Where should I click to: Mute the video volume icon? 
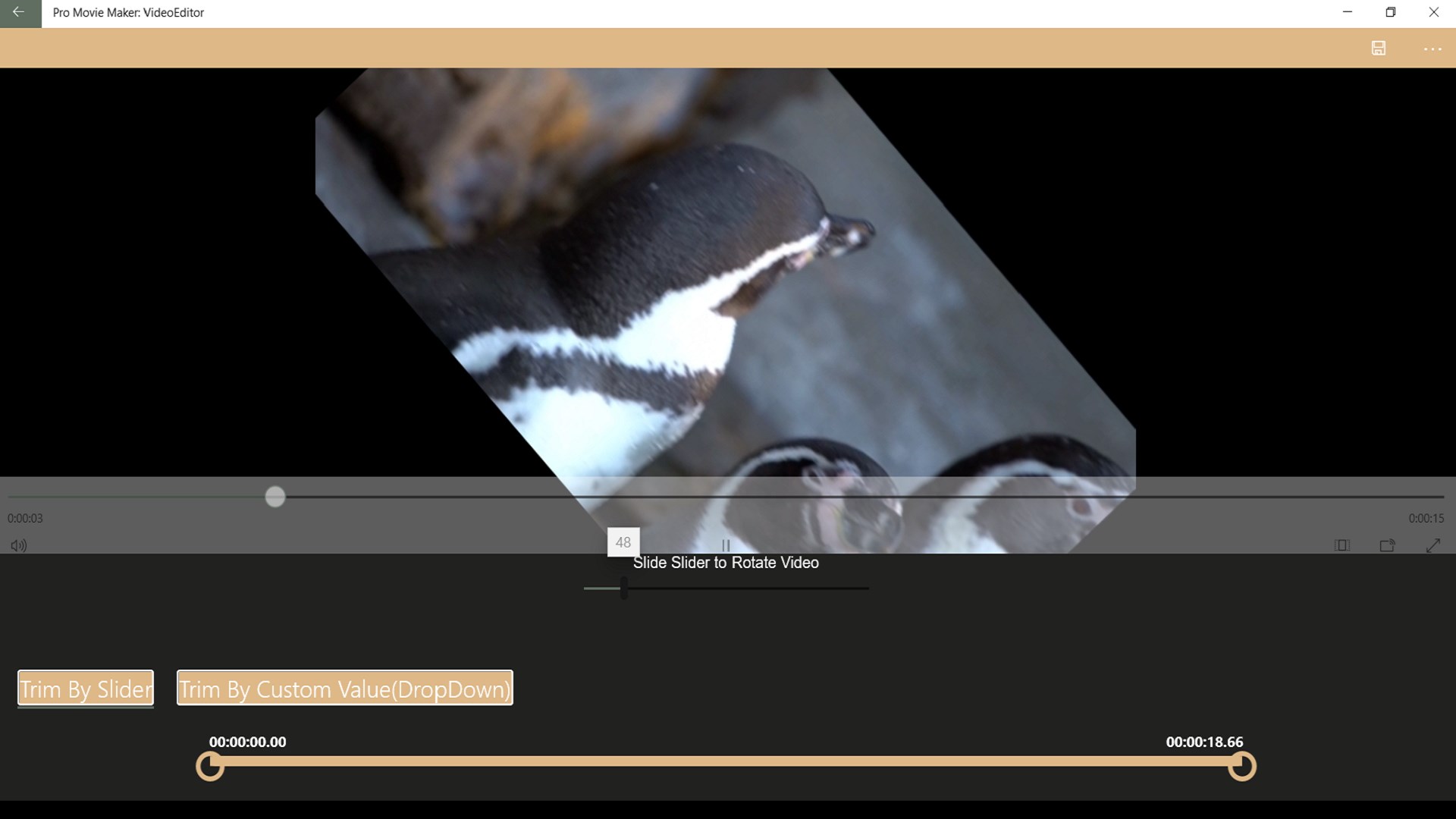[x=19, y=545]
